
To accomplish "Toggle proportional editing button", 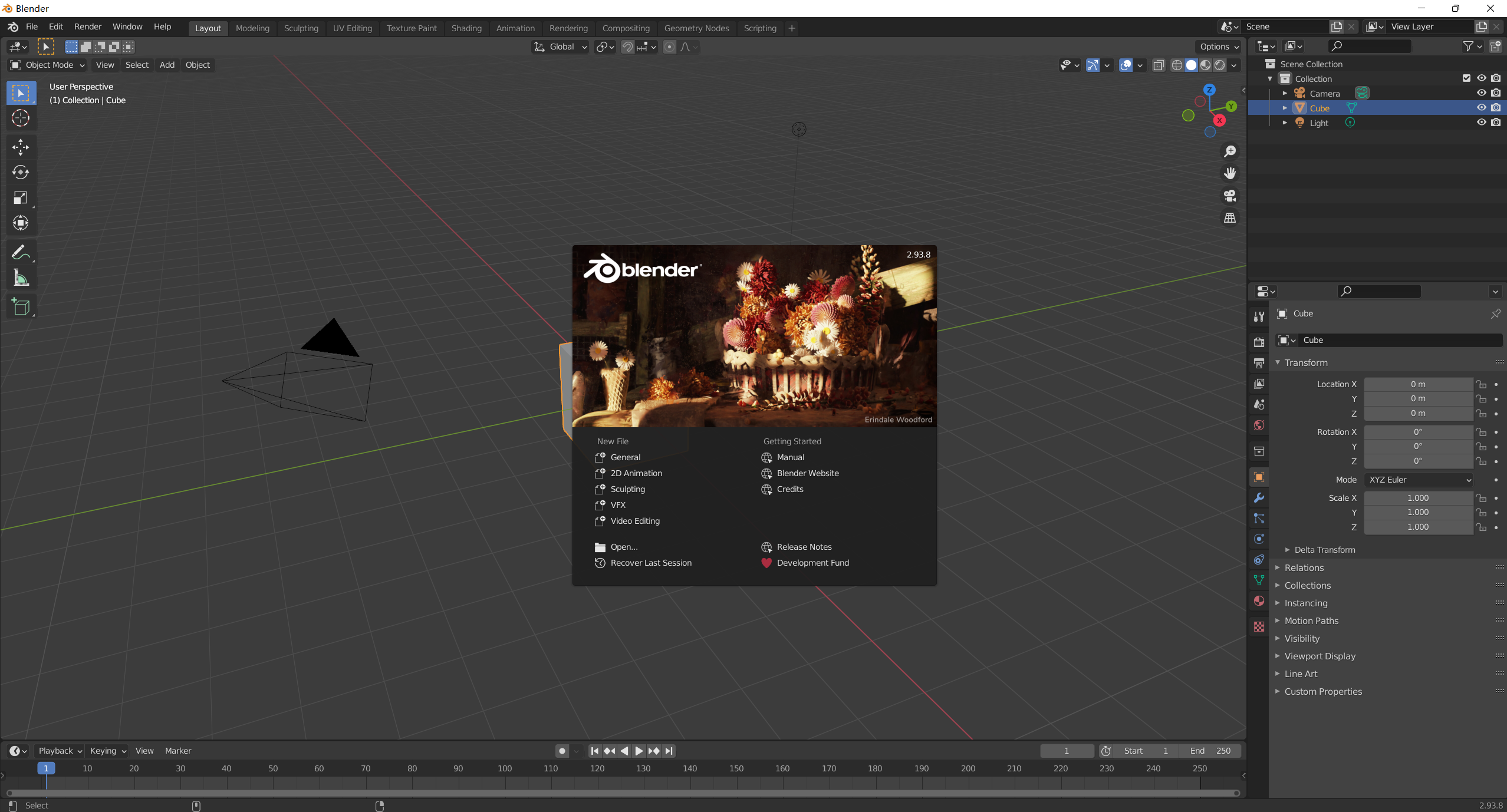I will (x=669, y=47).
